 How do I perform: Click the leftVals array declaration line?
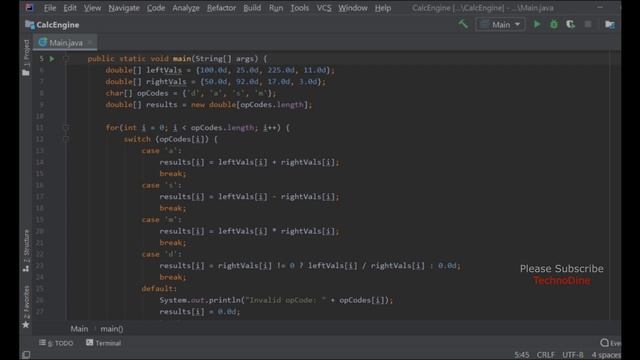[x=220, y=70]
